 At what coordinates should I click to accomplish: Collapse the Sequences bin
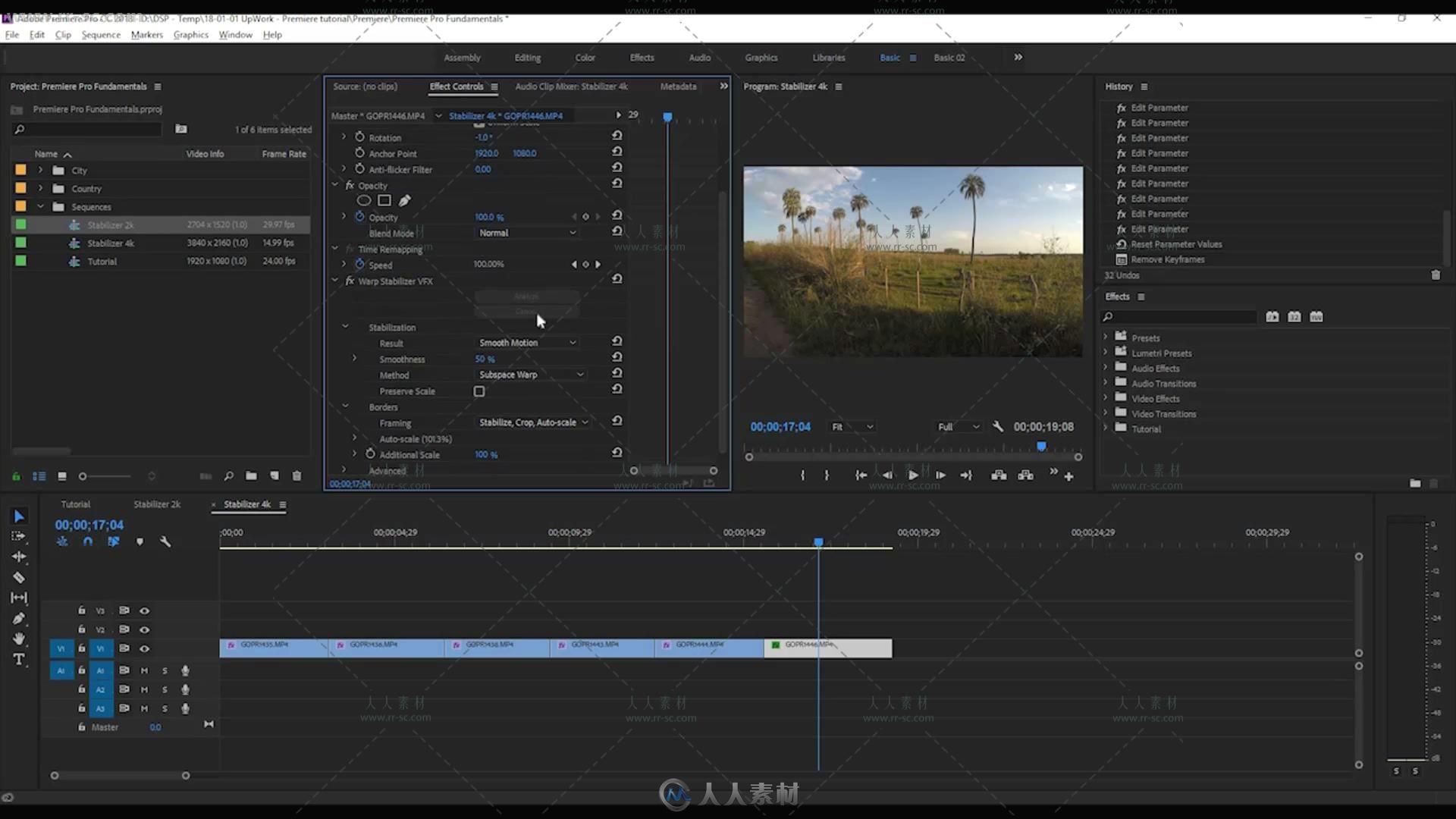[x=40, y=206]
